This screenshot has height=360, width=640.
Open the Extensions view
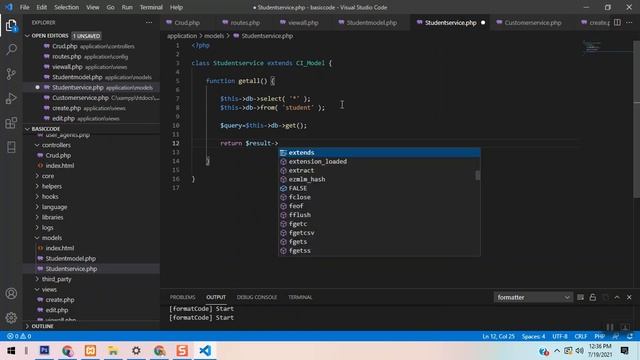(11, 123)
